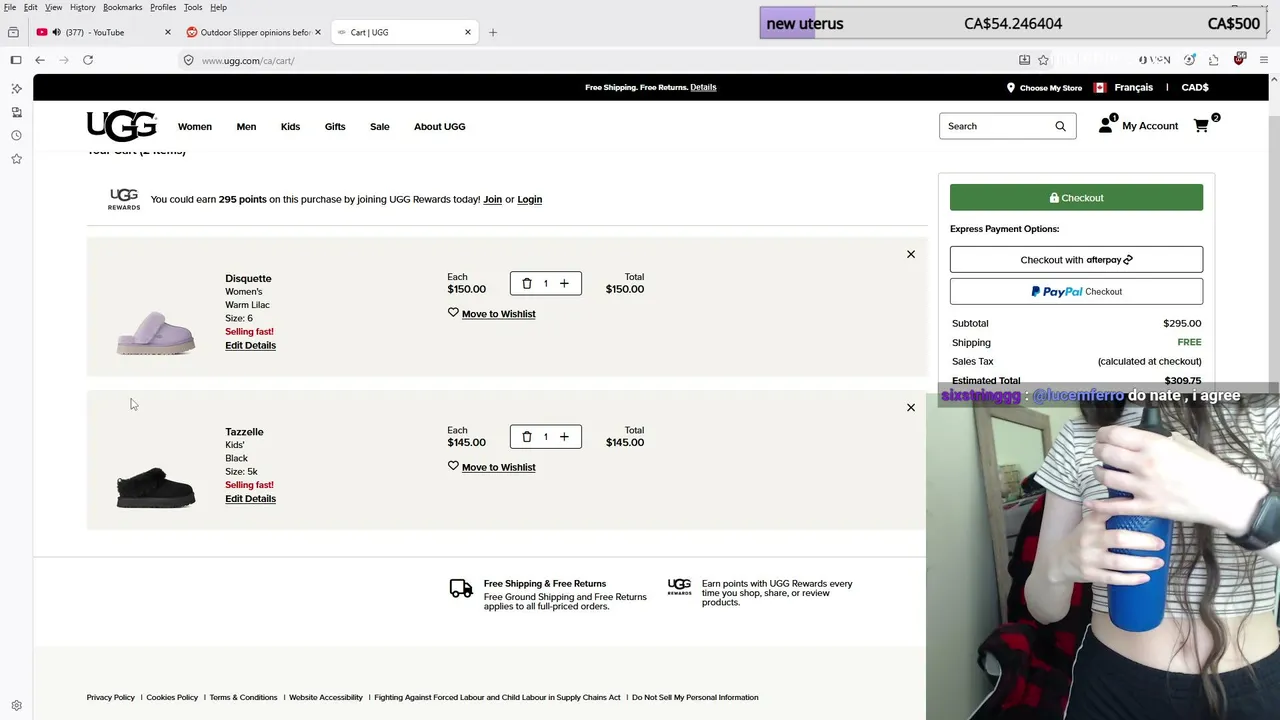Viewport: 1280px width, 720px height.
Task: Click Edit Details for Tazzelle
Action: pos(250,498)
